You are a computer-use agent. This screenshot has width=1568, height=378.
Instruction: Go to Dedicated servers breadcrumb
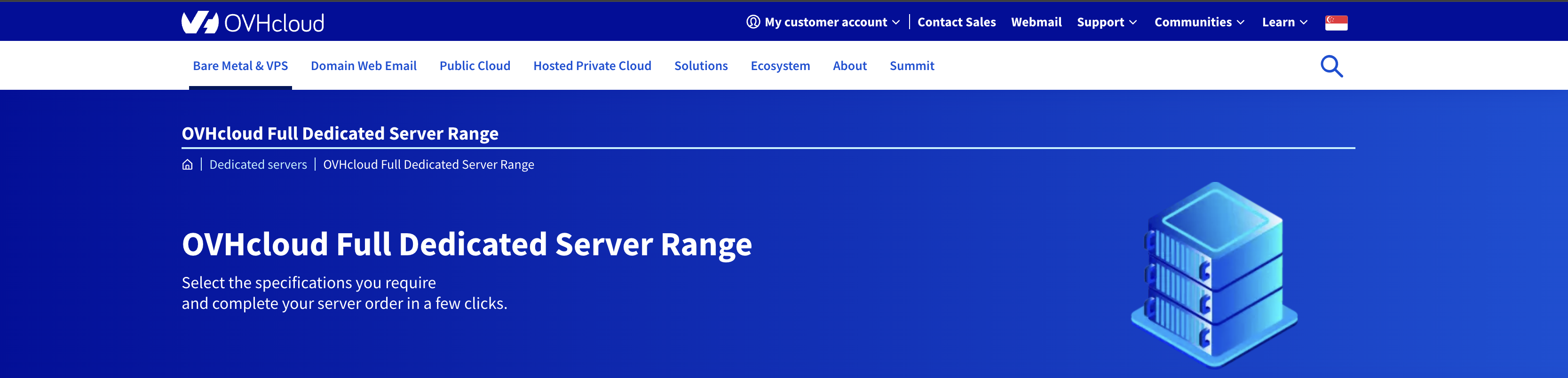pyautogui.click(x=258, y=165)
